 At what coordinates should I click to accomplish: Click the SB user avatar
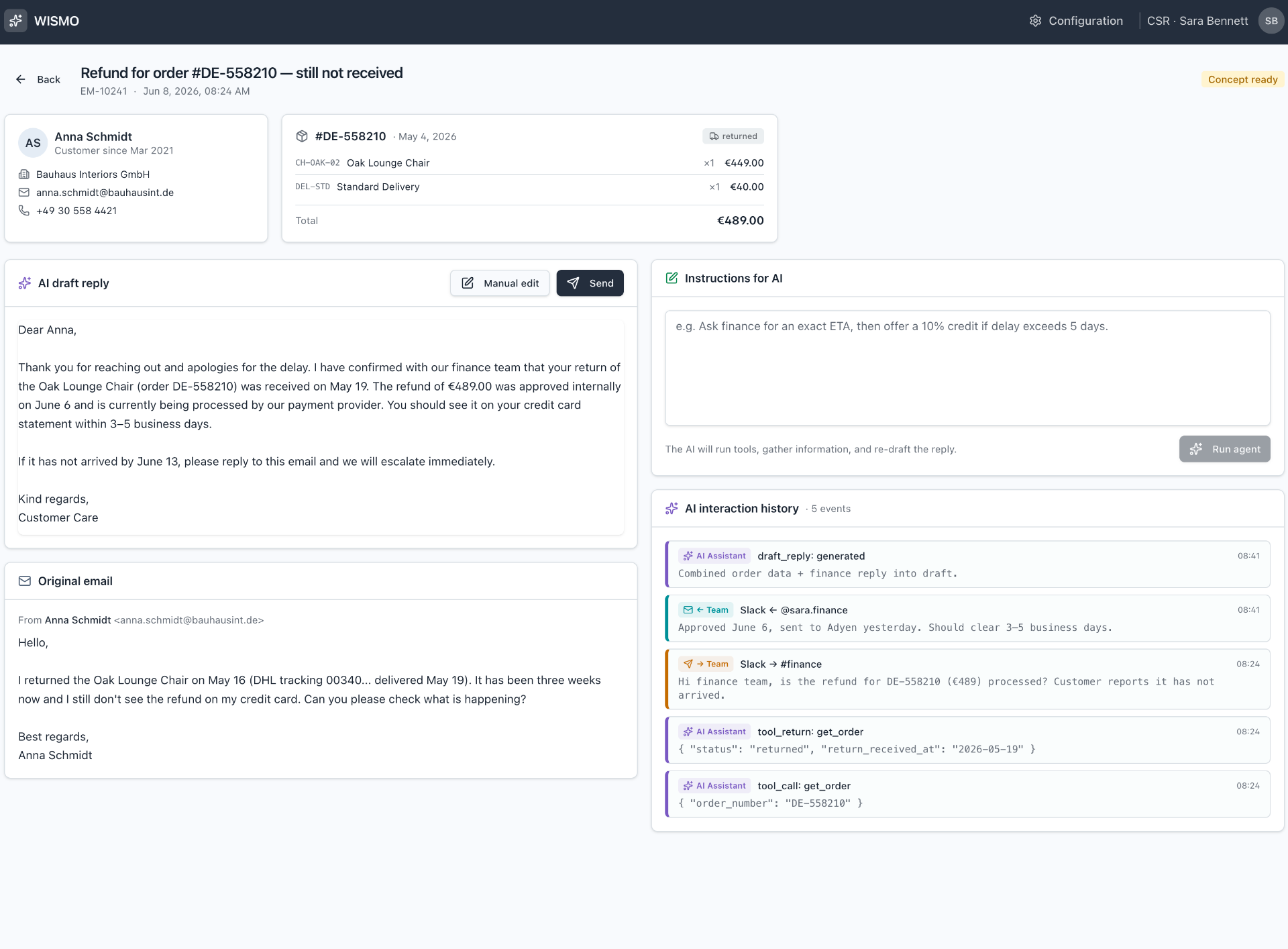pyautogui.click(x=1271, y=21)
